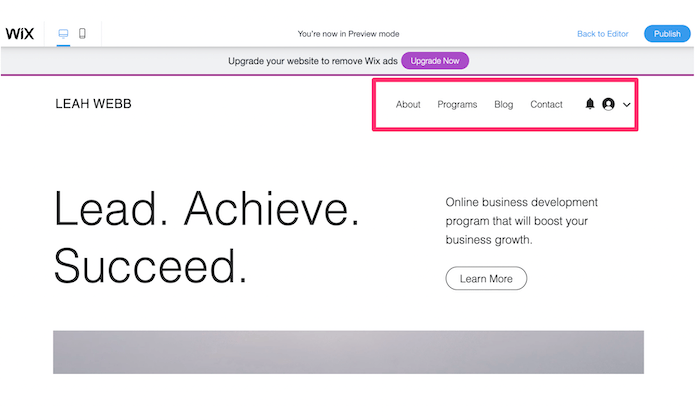Click the LEAH WEBB site title
700x420 pixels.
click(93, 104)
